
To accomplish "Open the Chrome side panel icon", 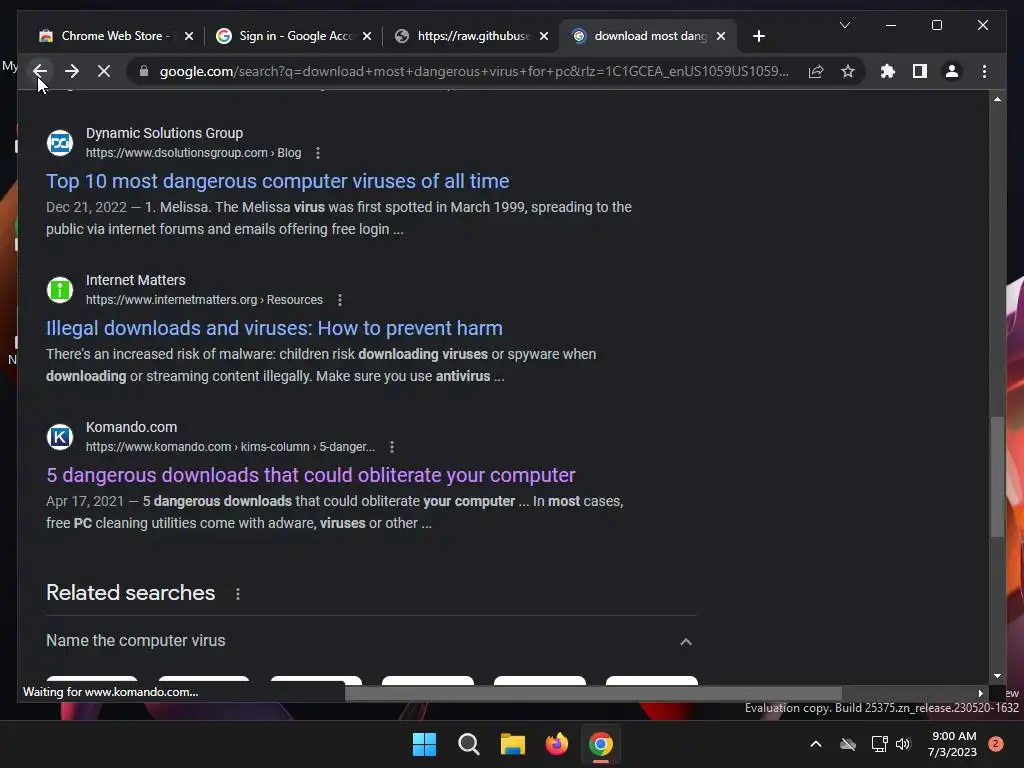I will [920, 71].
